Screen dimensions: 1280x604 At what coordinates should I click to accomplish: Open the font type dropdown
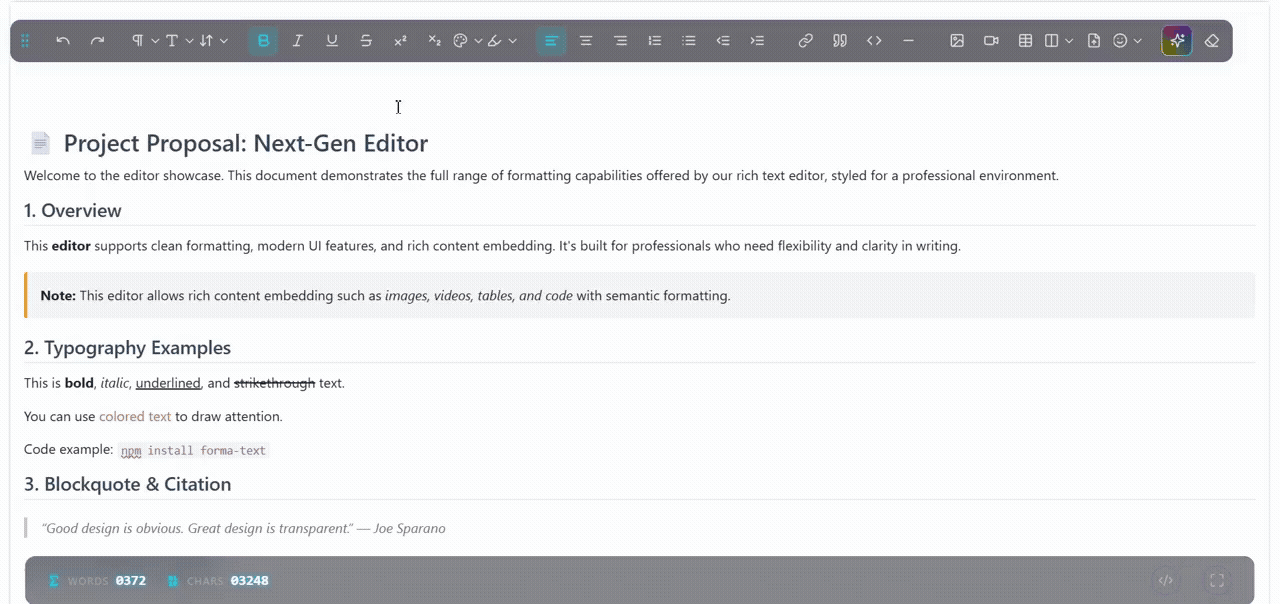(x=178, y=41)
